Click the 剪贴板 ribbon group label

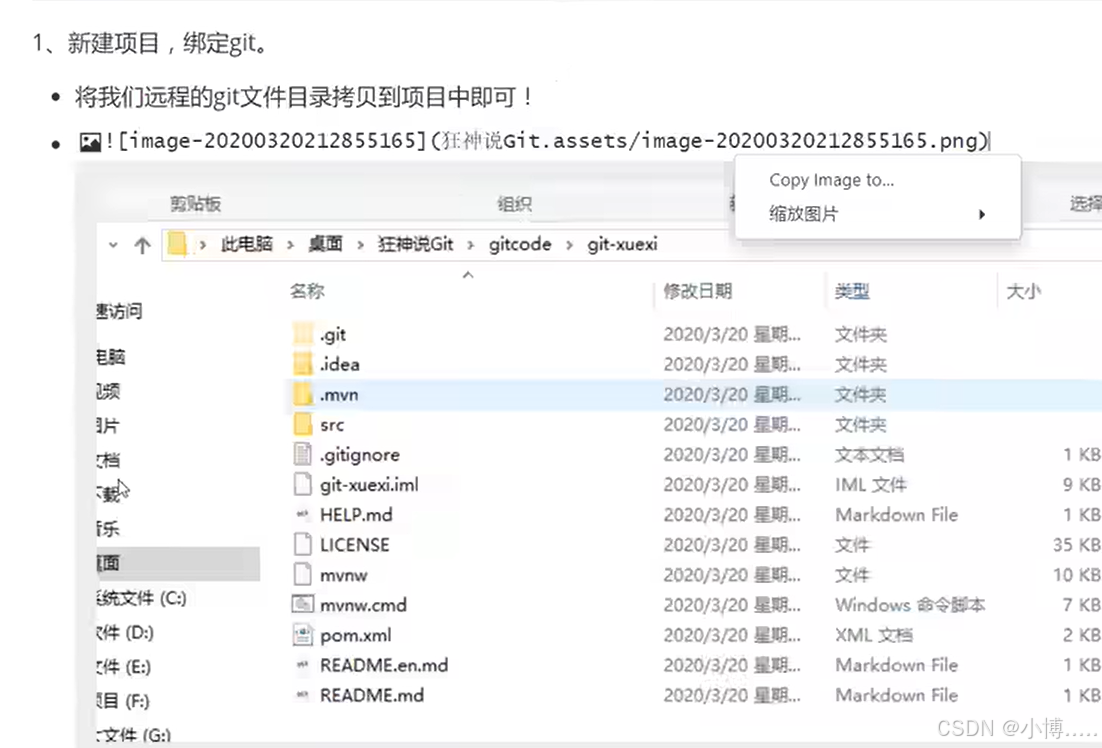[195, 204]
